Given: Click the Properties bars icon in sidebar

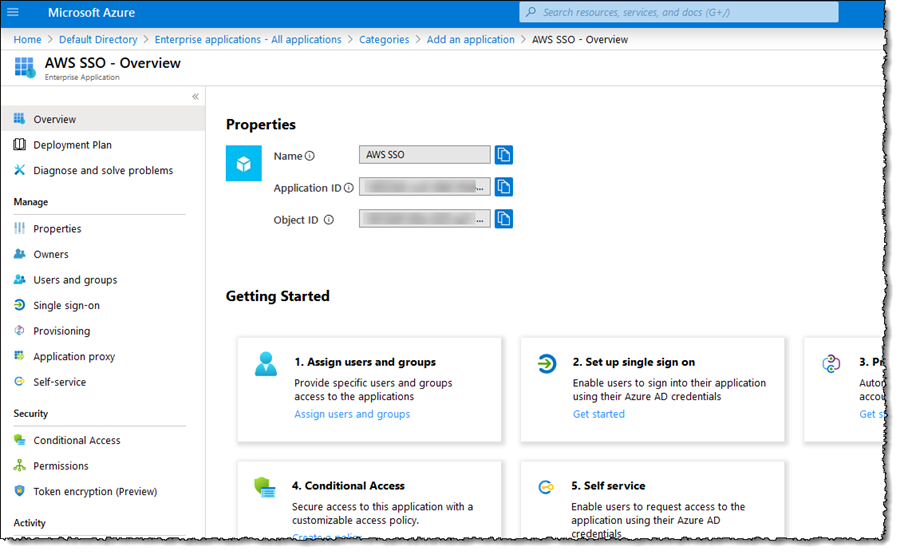Looking at the screenshot, I should click(x=20, y=228).
